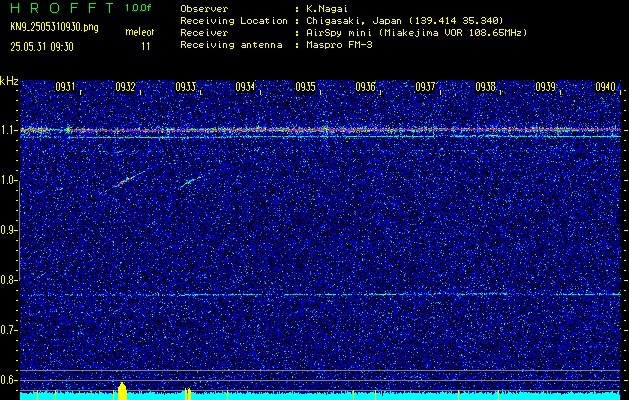629x400 pixels.
Task: Select antenna name Maspro FM-3
Action: pyautogui.click(x=339, y=45)
